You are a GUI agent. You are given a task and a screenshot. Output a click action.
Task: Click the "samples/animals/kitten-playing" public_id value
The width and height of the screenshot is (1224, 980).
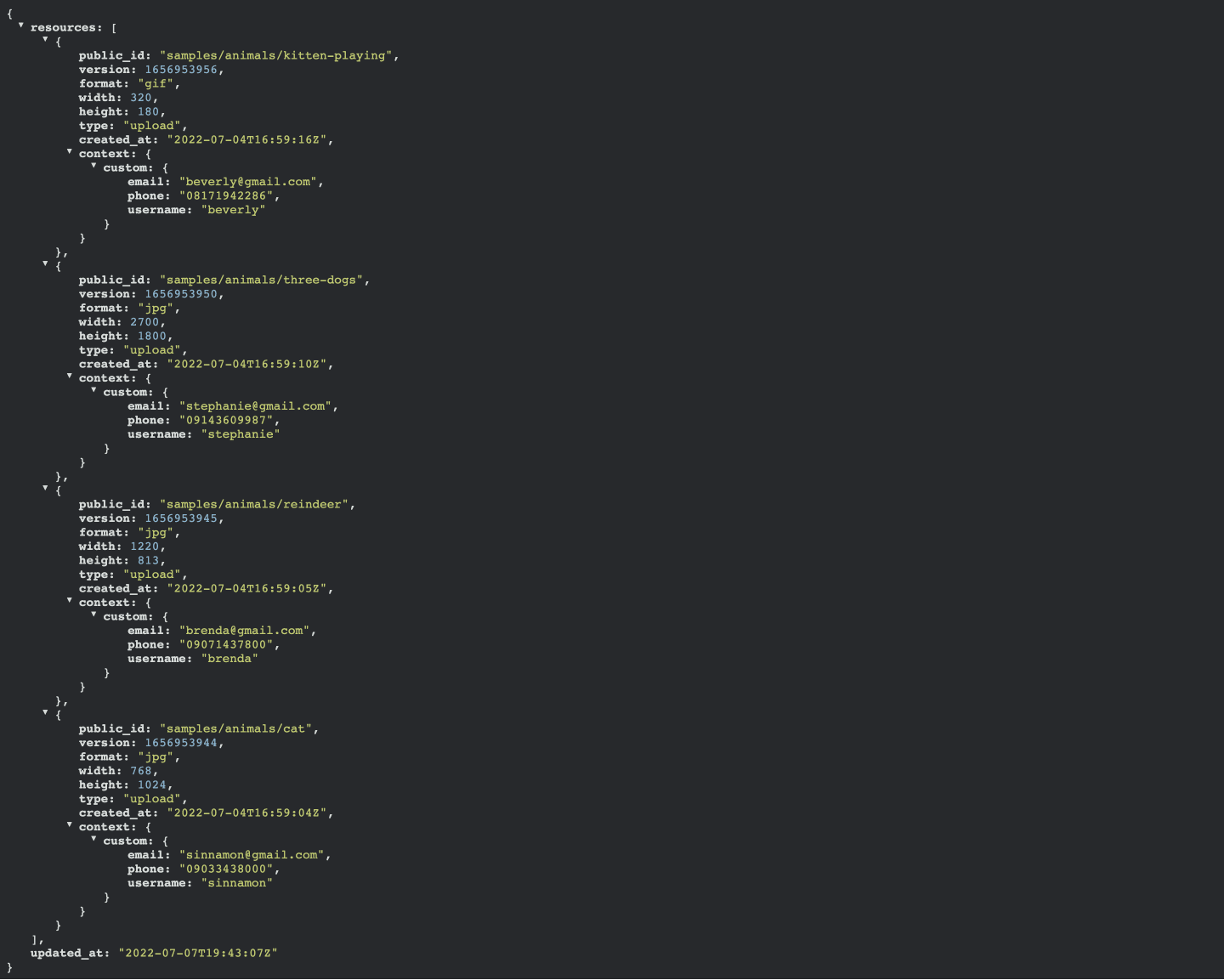pyautogui.click(x=276, y=55)
